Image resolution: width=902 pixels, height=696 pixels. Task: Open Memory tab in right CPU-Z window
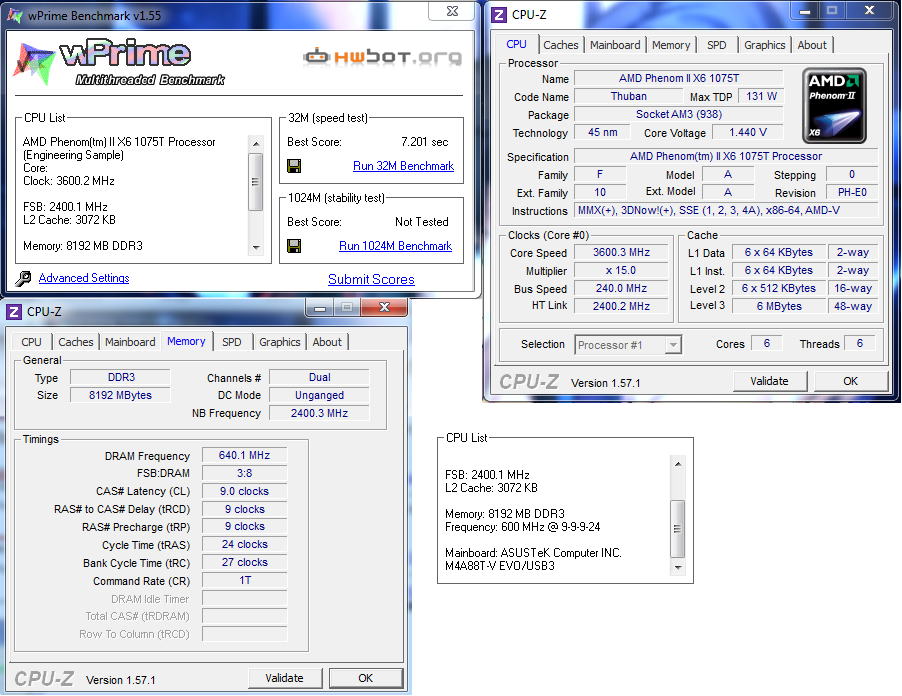[671, 45]
